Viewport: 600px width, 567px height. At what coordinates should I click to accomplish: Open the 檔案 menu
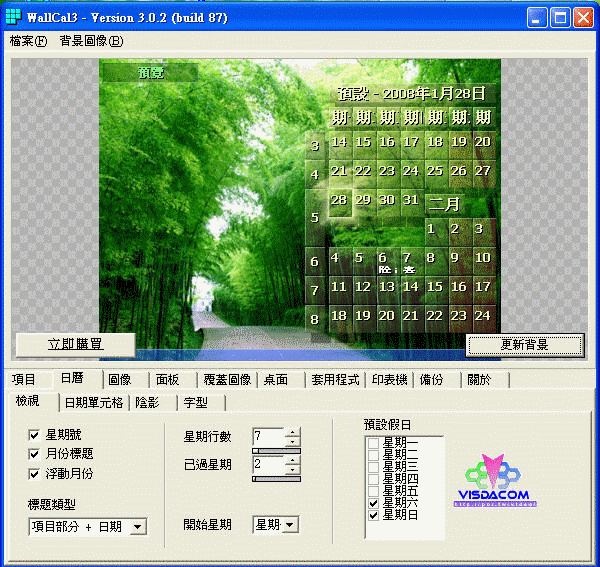pyautogui.click(x=27, y=41)
